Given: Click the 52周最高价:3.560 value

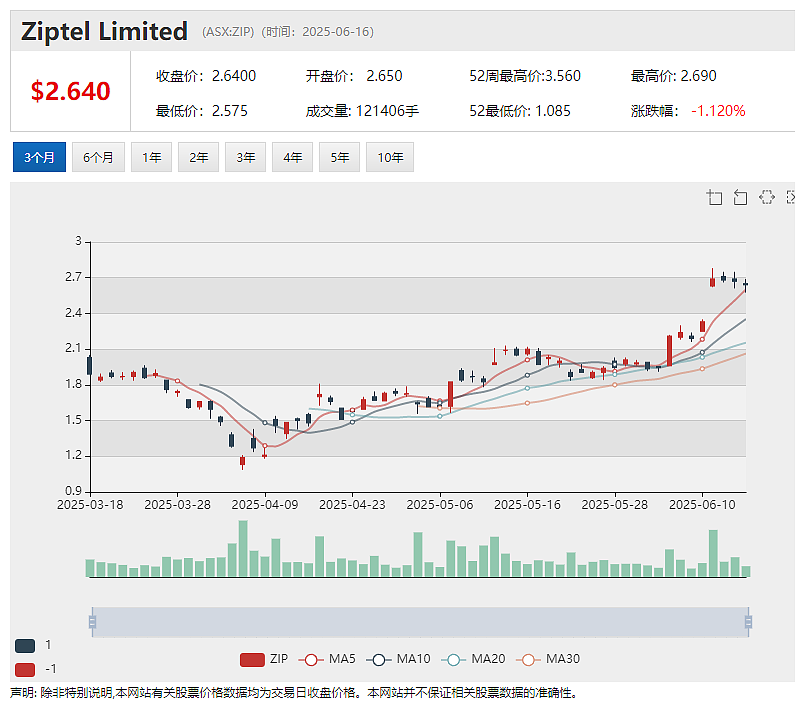Looking at the screenshot, I should pos(525,76).
